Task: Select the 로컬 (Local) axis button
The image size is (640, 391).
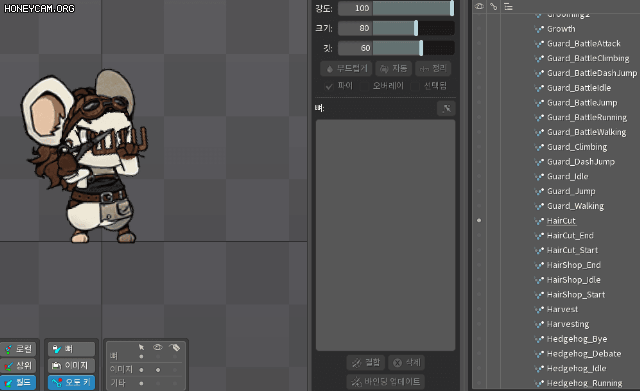Action: 19,349
